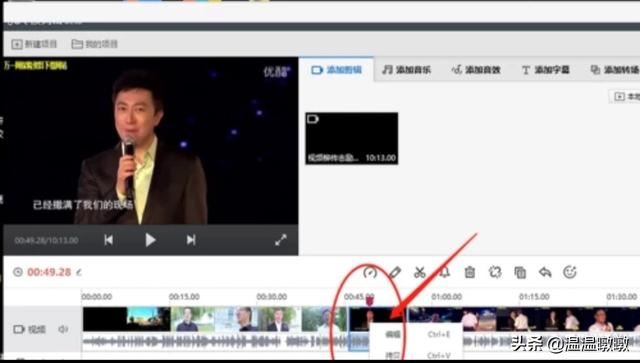Select the selected dark clip under the playhead

pos(377,319)
